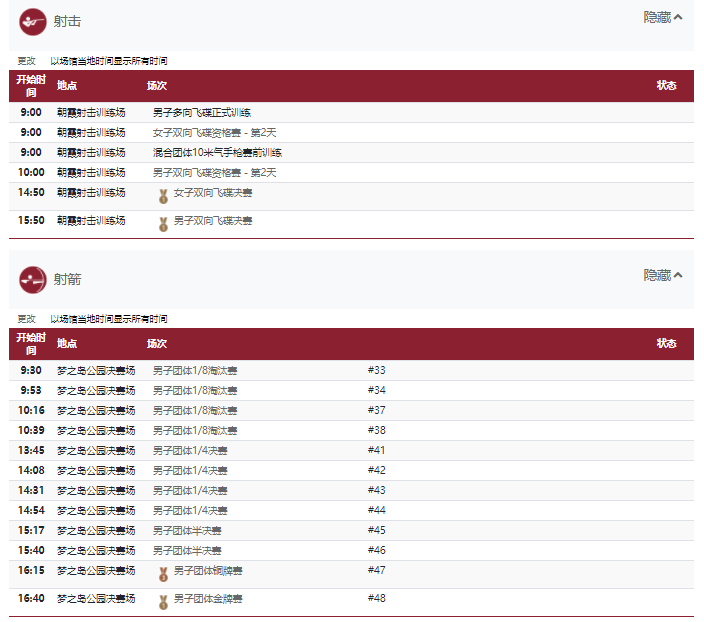Image resolution: width=704 pixels, height=622 pixels.
Task: Click match number #37
Action: pyautogui.click(x=377, y=410)
